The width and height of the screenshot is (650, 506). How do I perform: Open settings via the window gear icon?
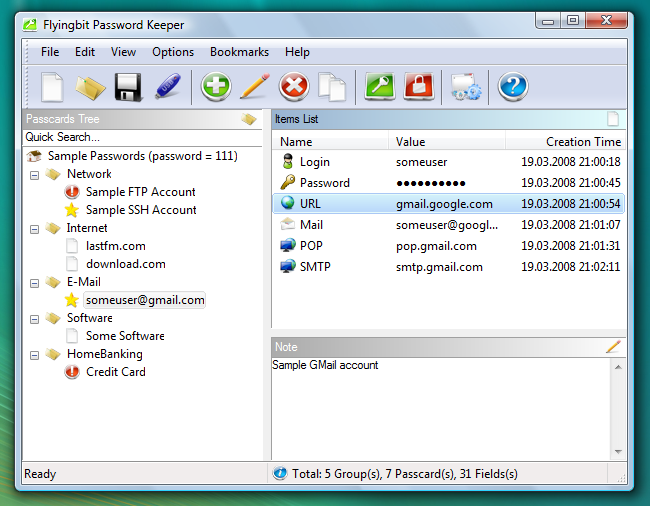click(466, 87)
